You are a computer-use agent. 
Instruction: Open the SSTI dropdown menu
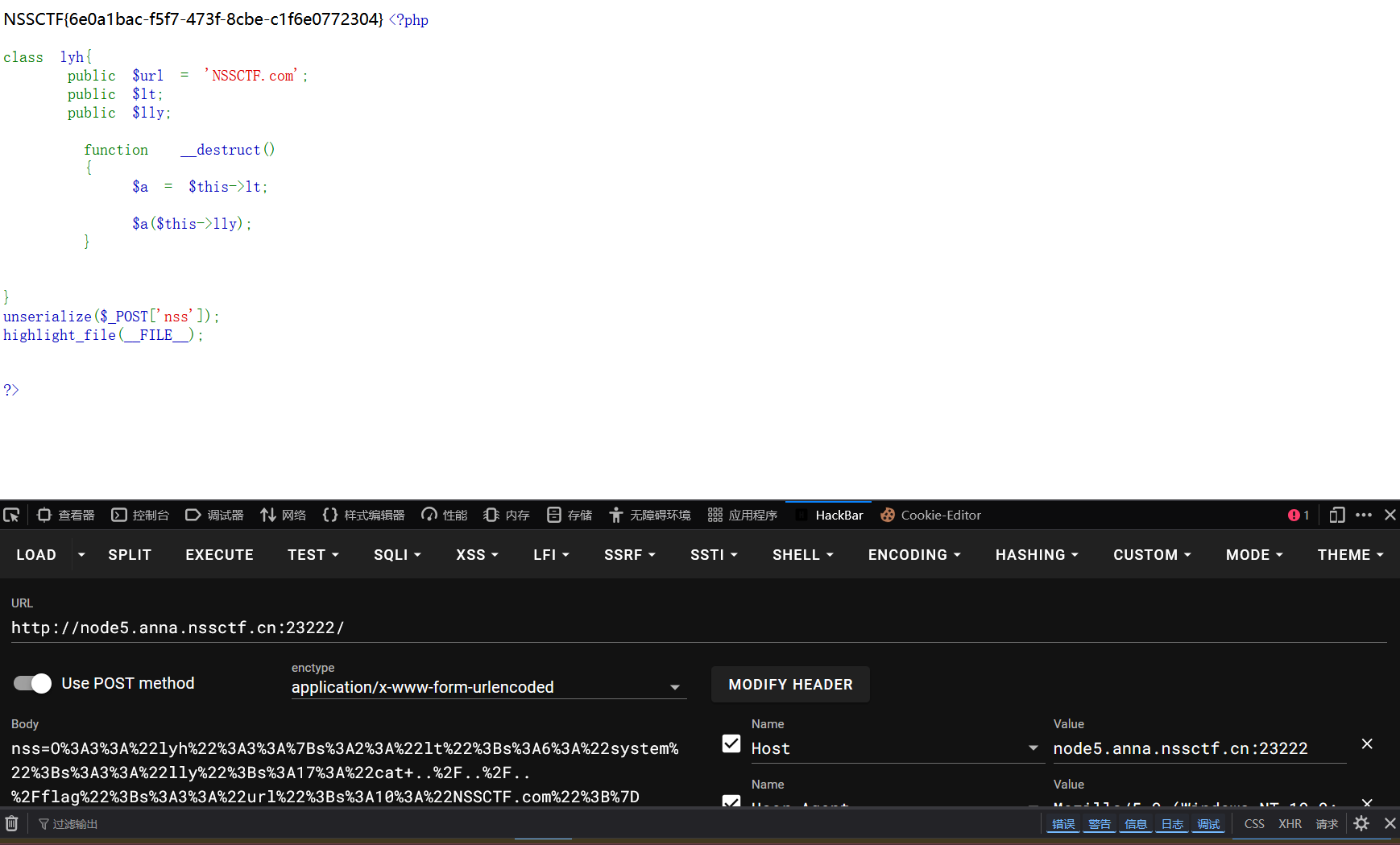click(714, 555)
